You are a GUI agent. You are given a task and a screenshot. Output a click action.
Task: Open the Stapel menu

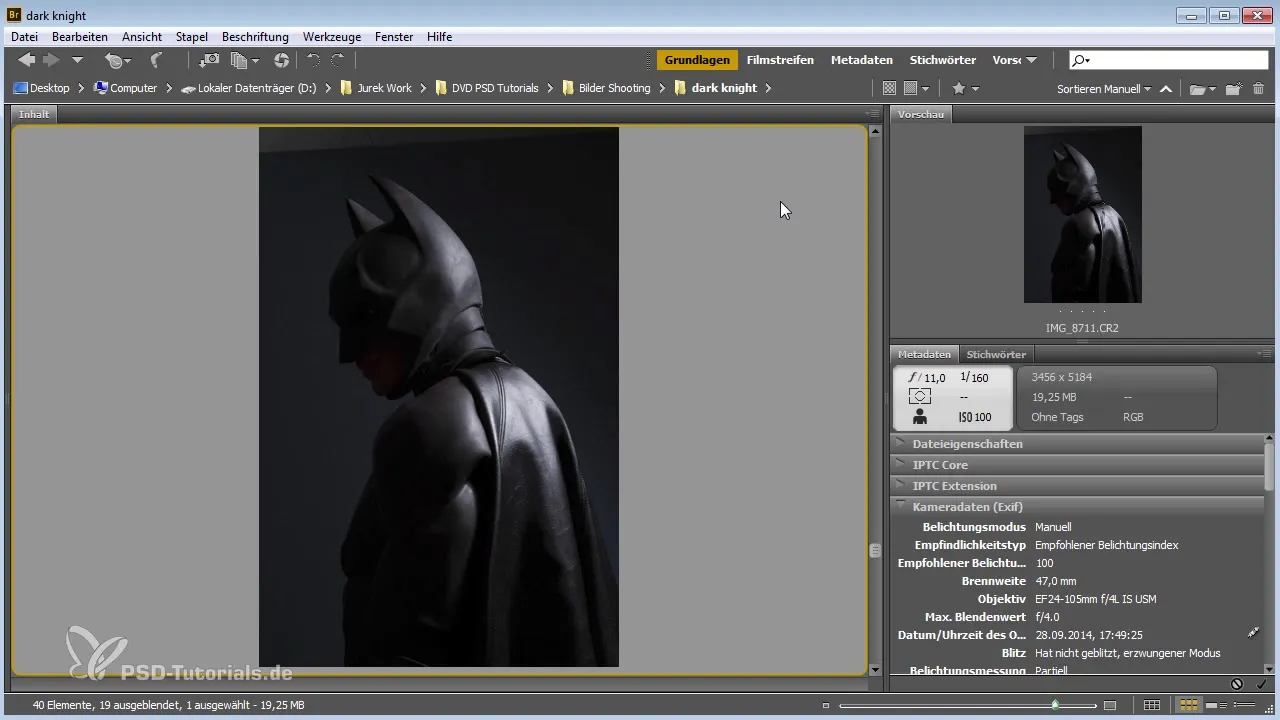192,37
